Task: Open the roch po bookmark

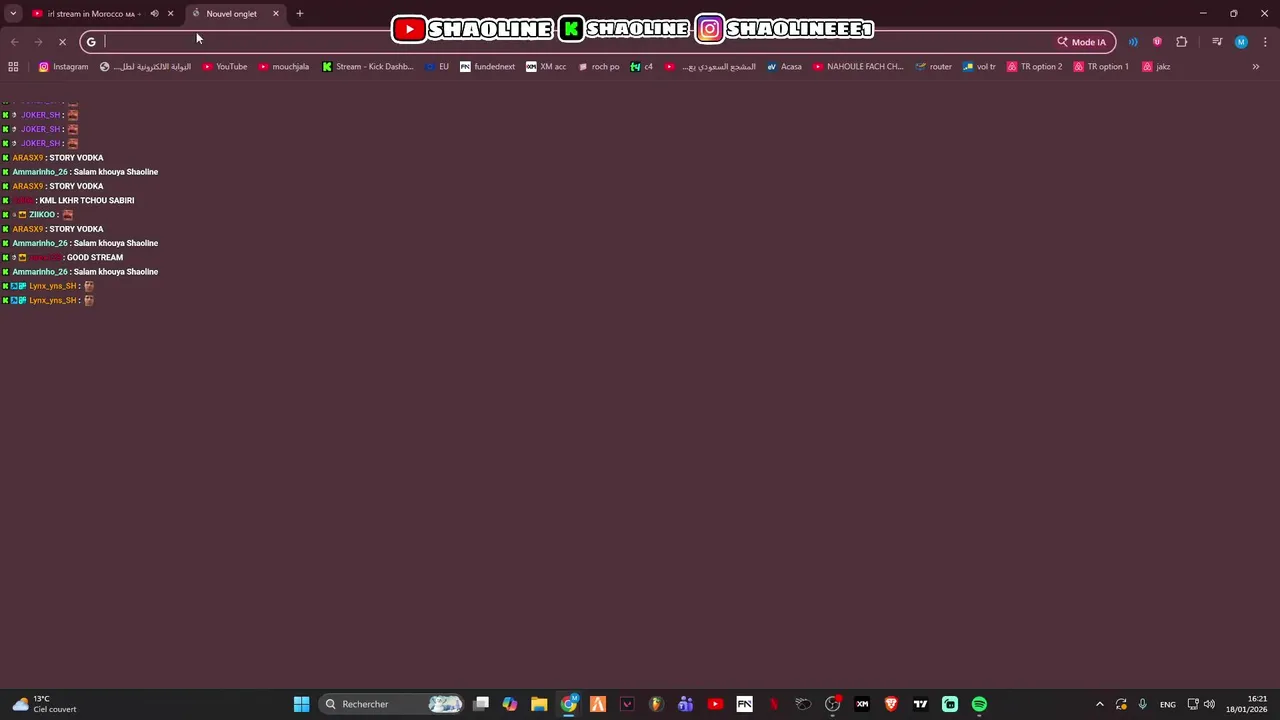Action: point(598,67)
